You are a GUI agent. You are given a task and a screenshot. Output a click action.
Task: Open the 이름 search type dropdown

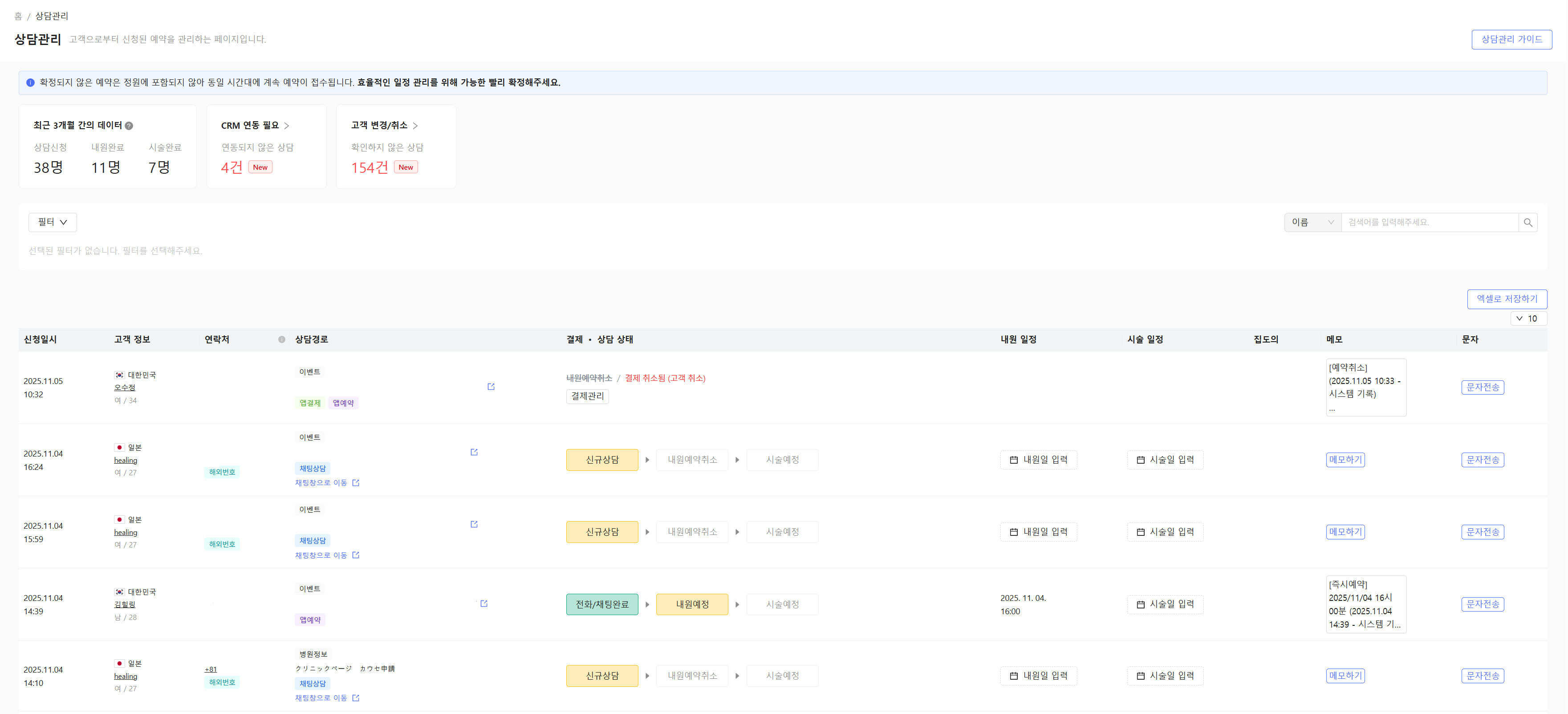click(1312, 222)
